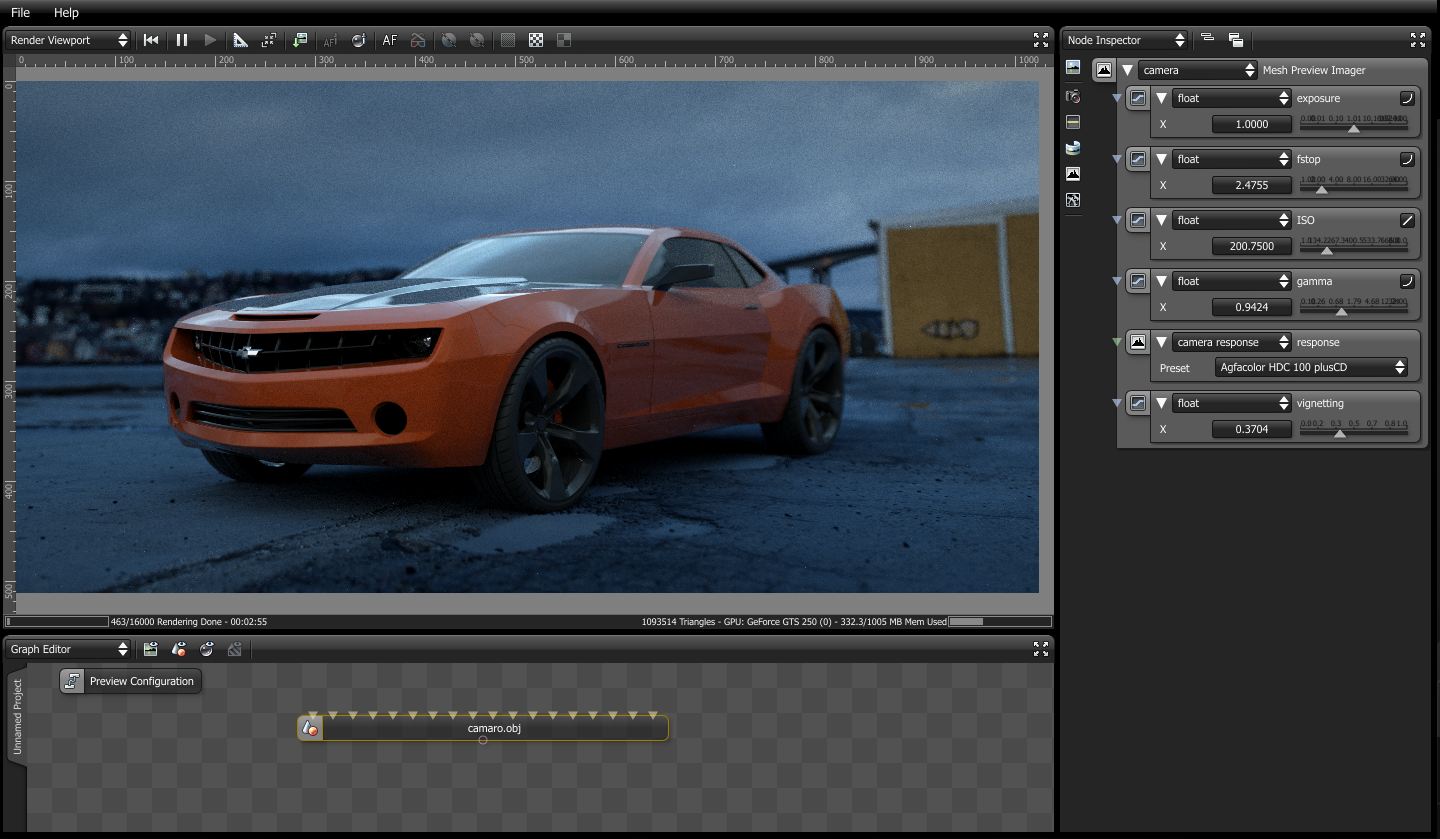Click the greyed-out icon in Graph Editor toolbar

pos(234,649)
